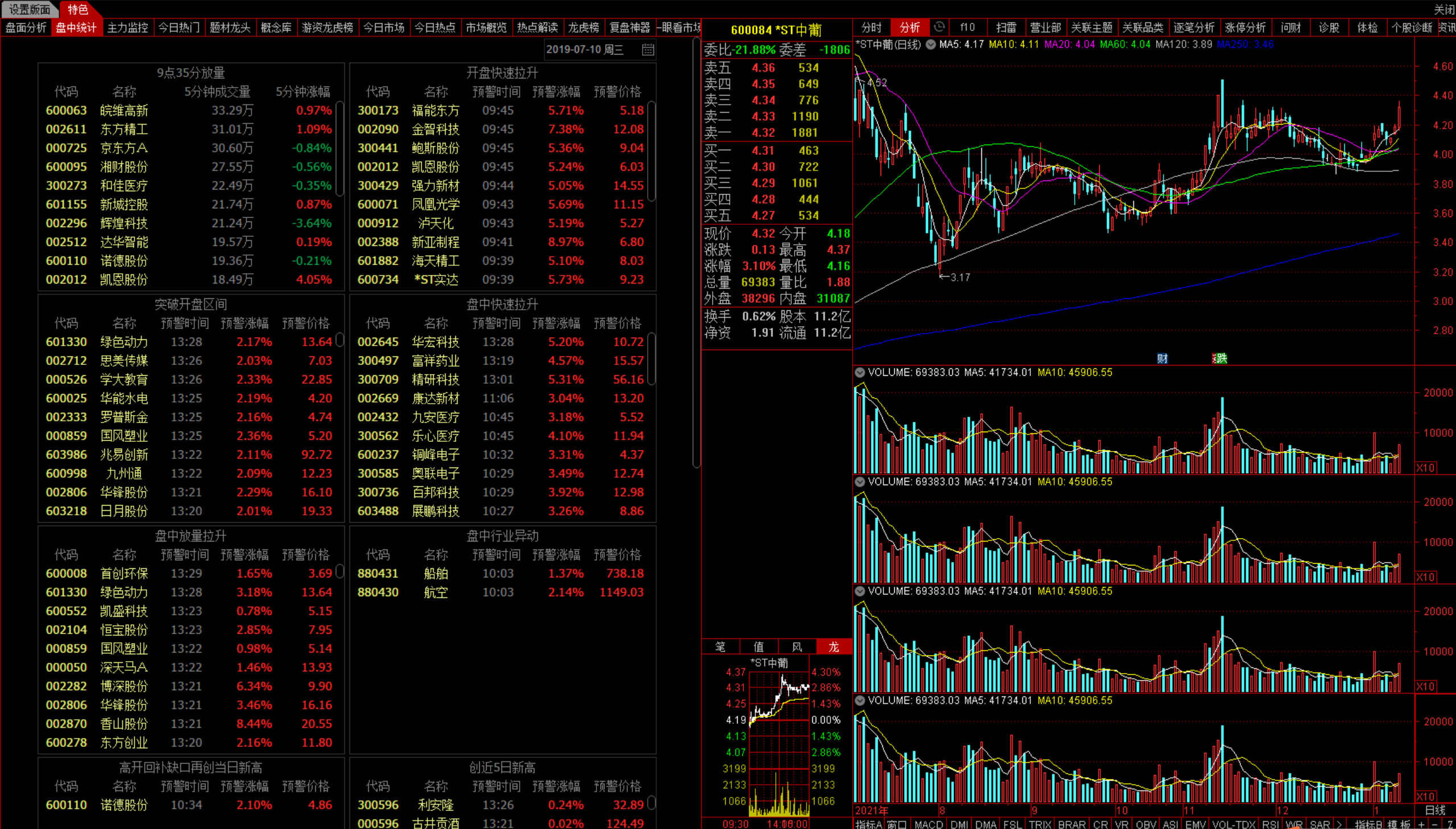This screenshot has width=1456, height=829.
Task: Click the 逐笔分析 button
Action: pyautogui.click(x=1193, y=27)
